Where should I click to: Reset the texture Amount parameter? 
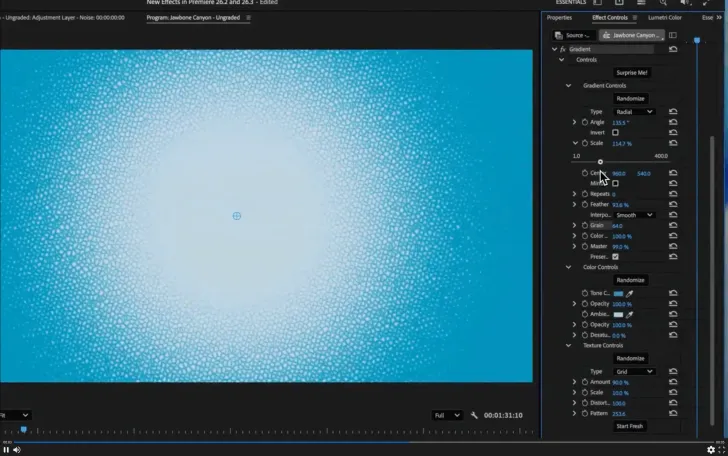tap(673, 382)
